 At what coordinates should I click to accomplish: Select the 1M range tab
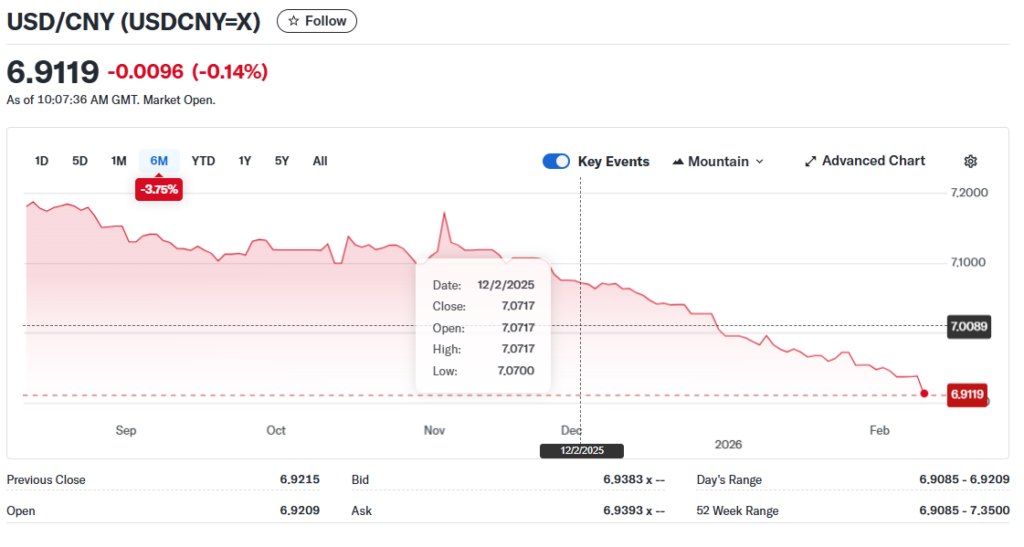pyautogui.click(x=118, y=161)
